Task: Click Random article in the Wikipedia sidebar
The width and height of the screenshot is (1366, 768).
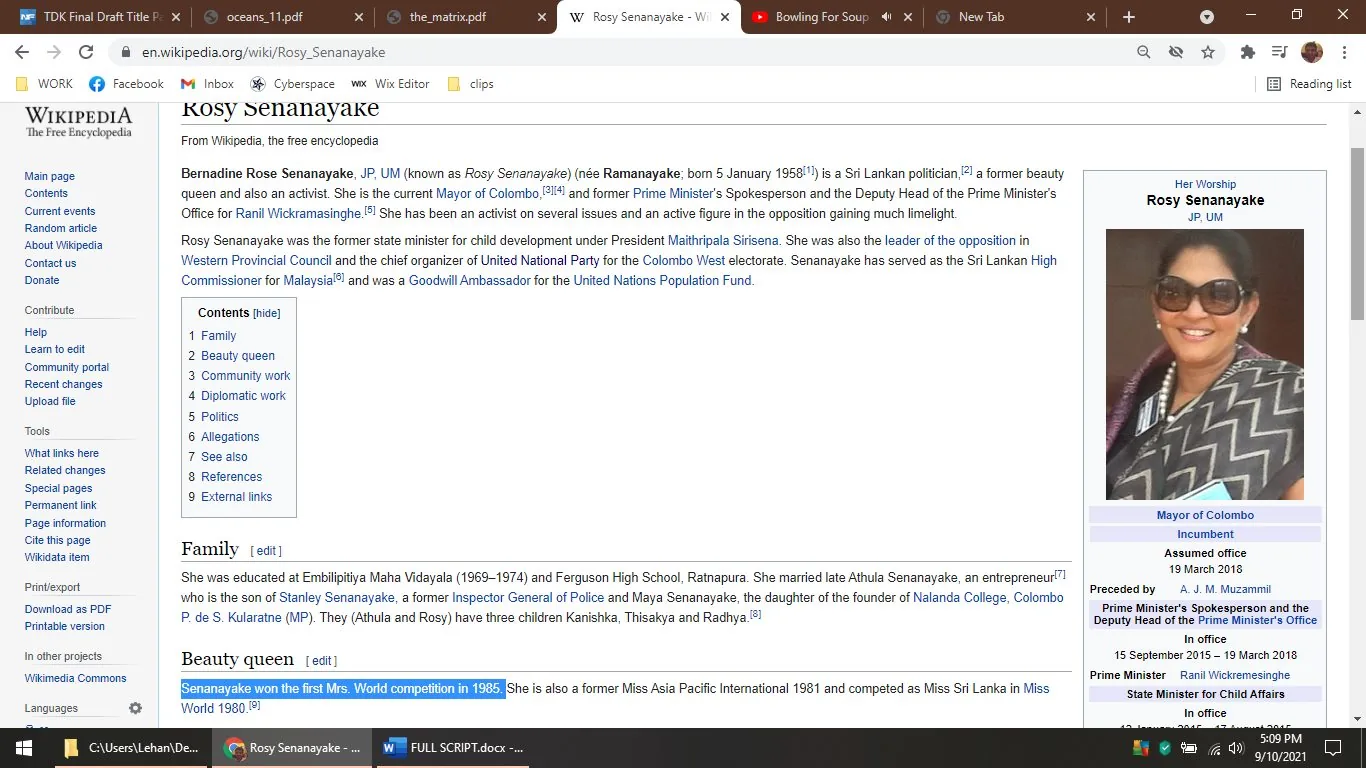Action: (60, 228)
